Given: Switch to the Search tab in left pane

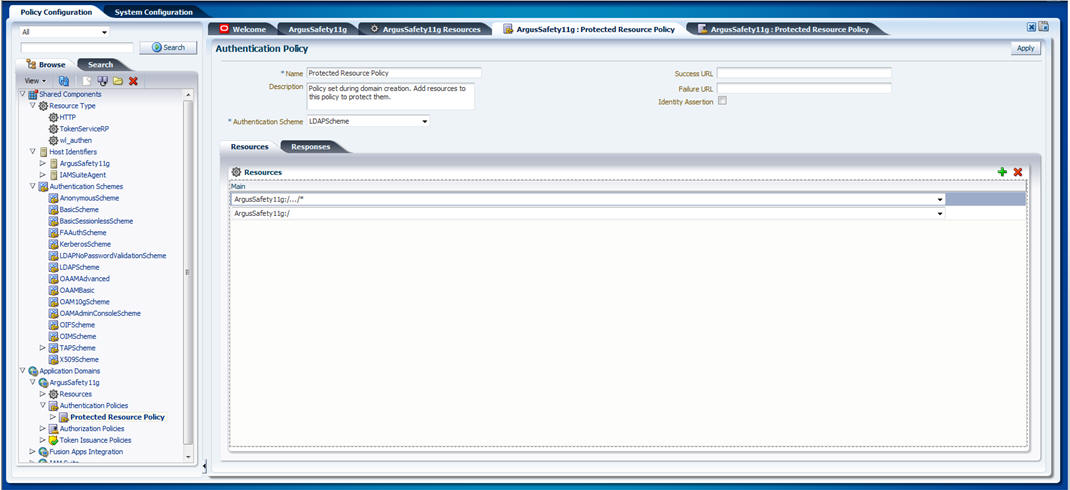Looking at the screenshot, I should pyautogui.click(x=100, y=65).
